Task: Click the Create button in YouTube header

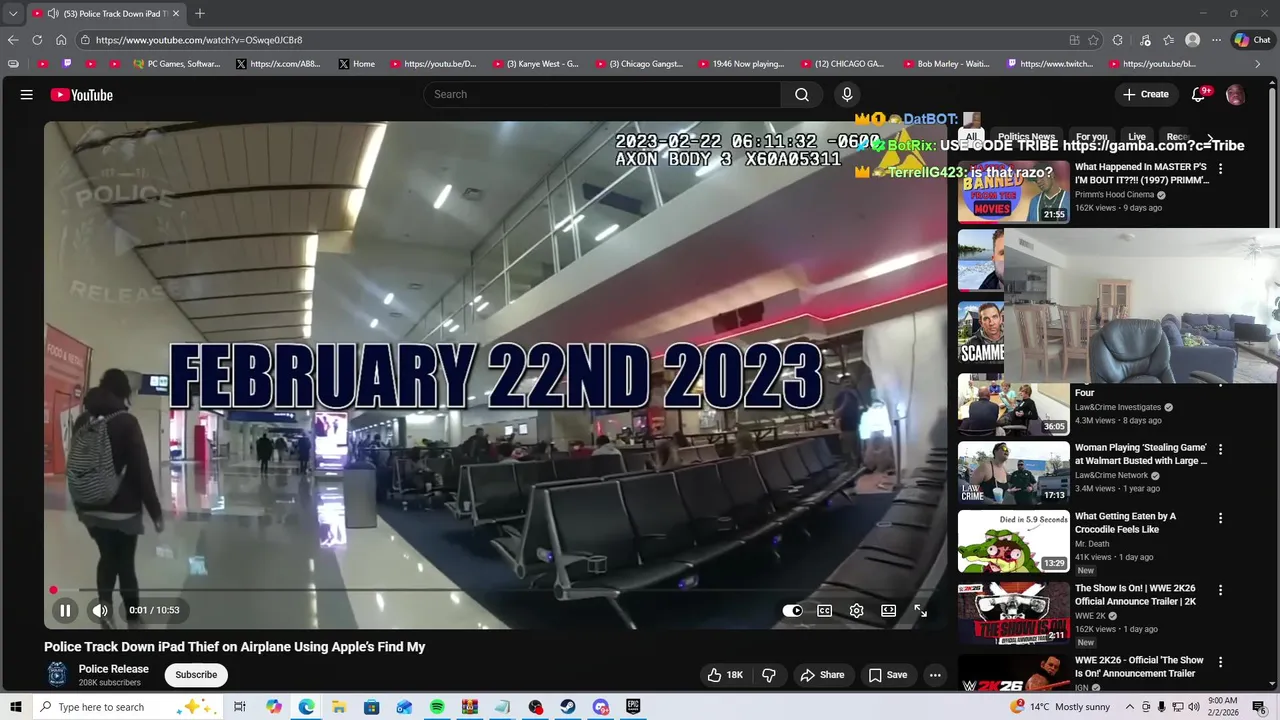Action: [x=1145, y=94]
